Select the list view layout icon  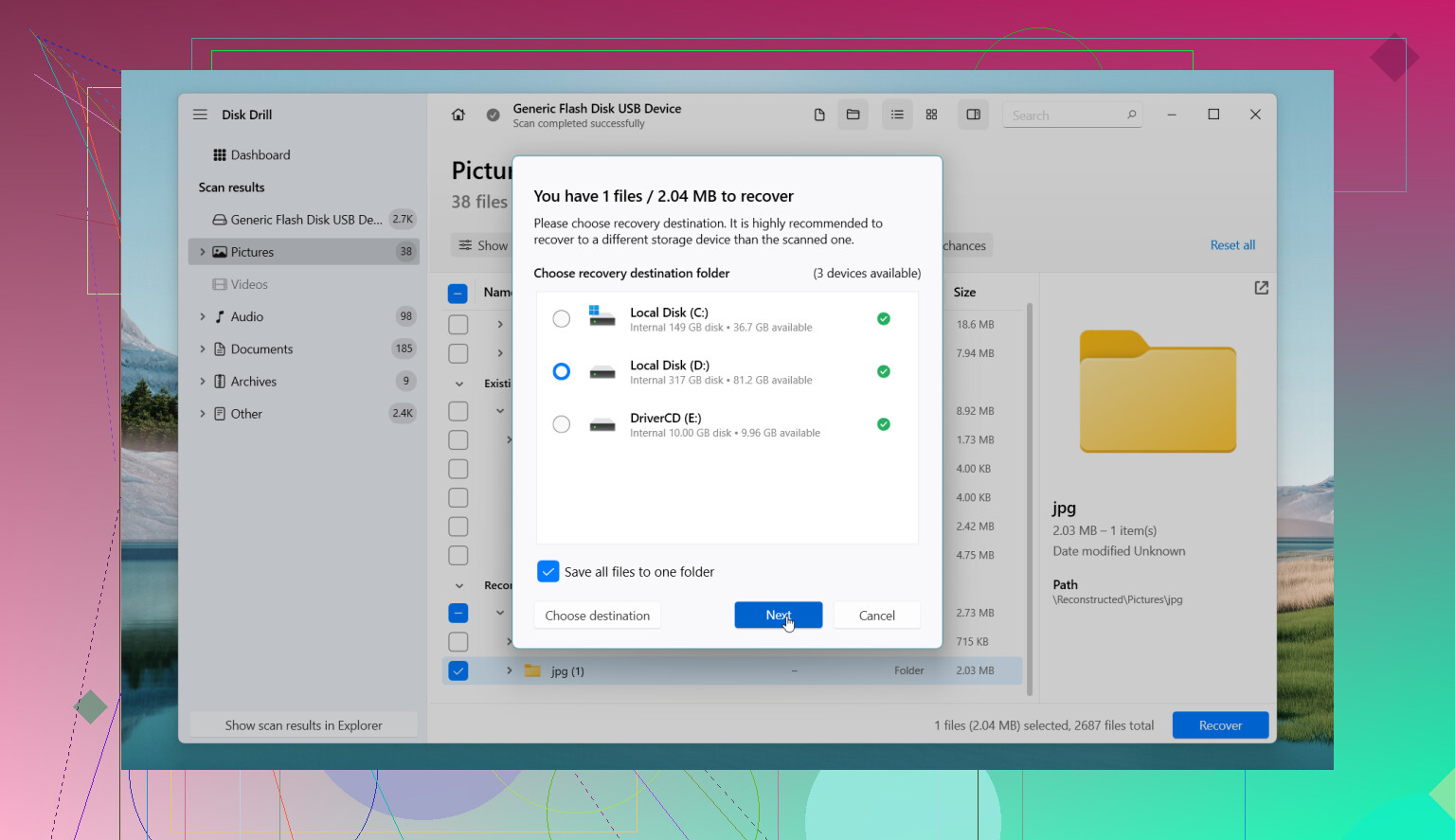point(897,115)
